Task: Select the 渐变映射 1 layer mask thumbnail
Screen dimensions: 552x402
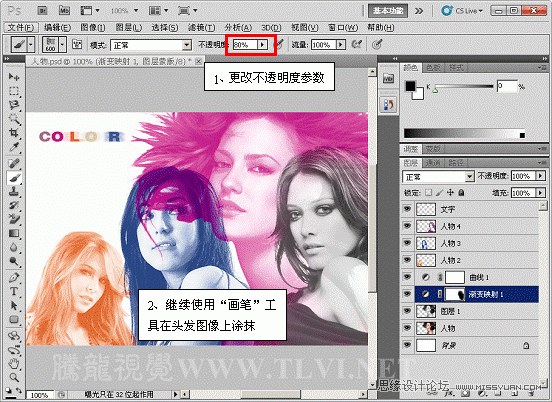Action: (x=455, y=294)
